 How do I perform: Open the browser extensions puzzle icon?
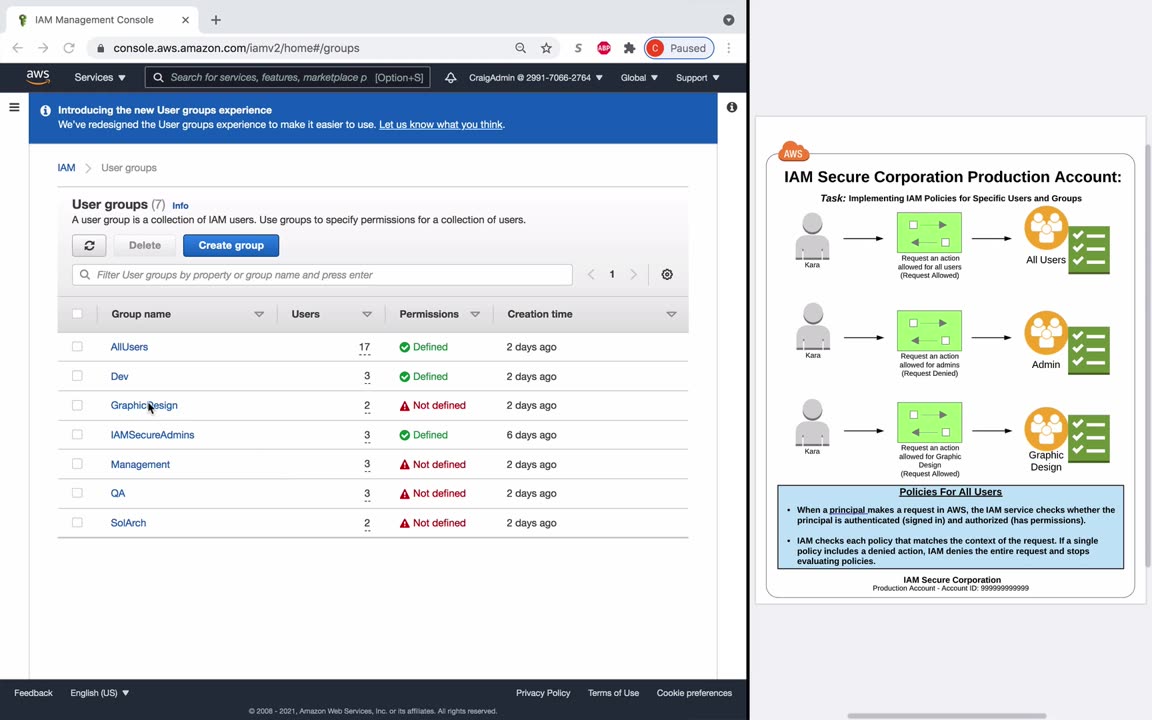[x=629, y=48]
